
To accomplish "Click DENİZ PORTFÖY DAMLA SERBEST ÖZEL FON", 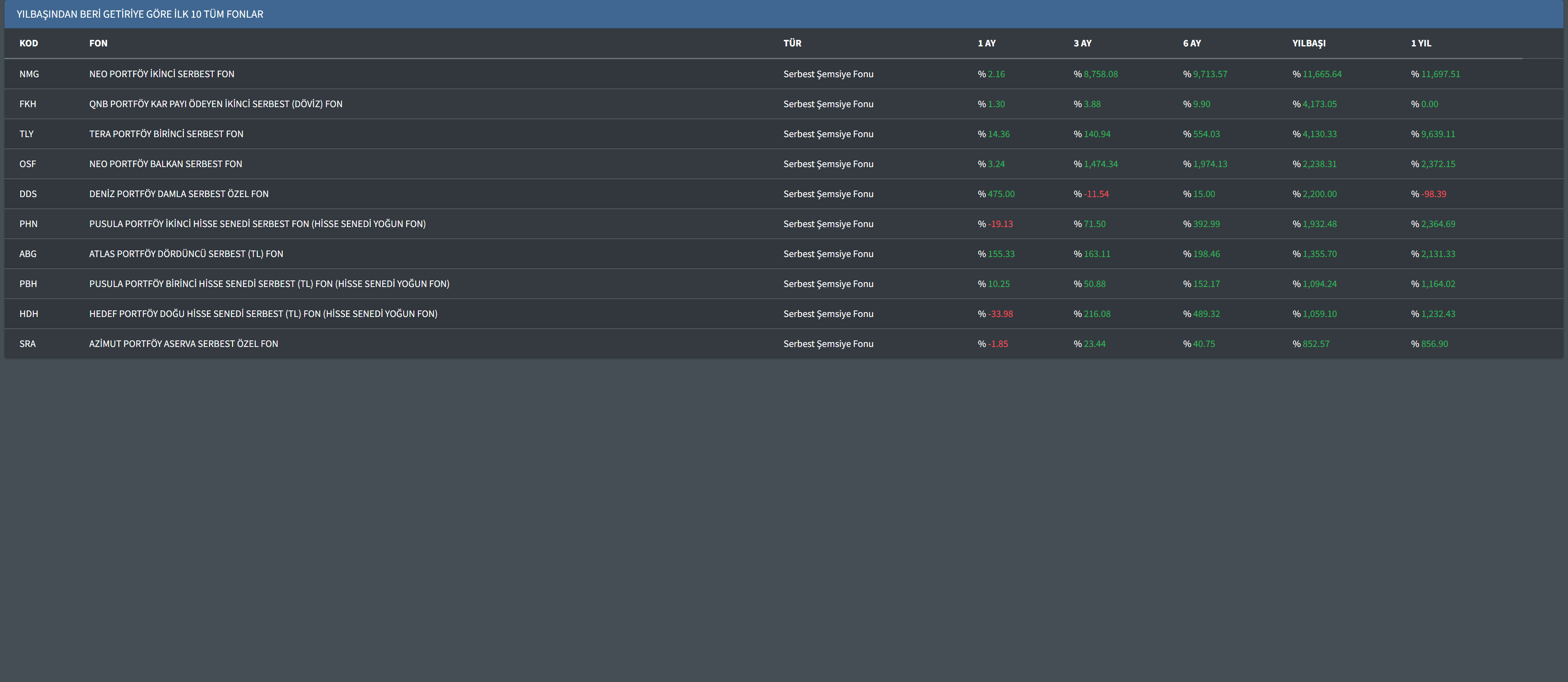I will [x=178, y=194].
